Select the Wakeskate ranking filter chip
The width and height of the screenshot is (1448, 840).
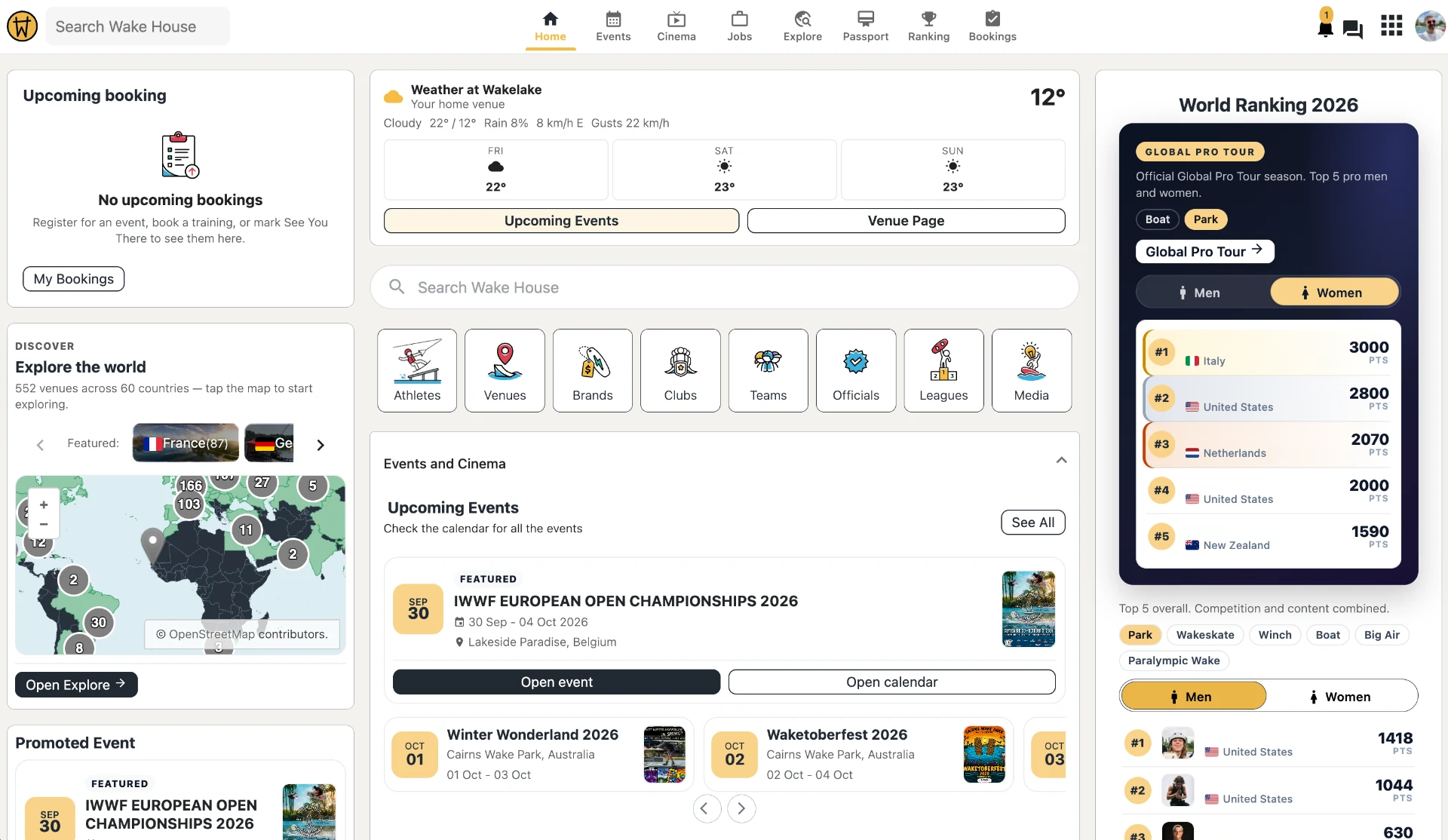[x=1205, y=635]
